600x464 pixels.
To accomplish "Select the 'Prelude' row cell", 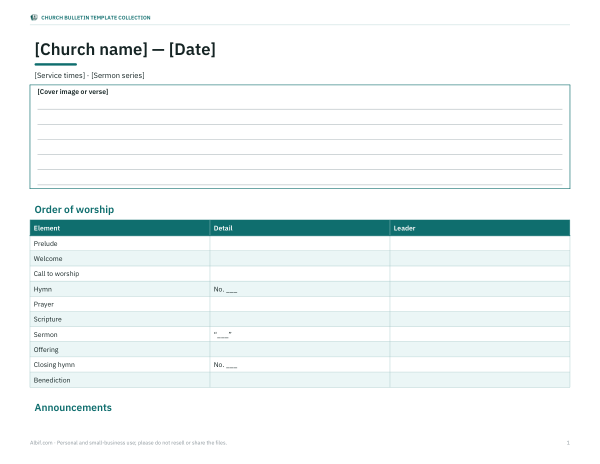I will pos(120,244).
